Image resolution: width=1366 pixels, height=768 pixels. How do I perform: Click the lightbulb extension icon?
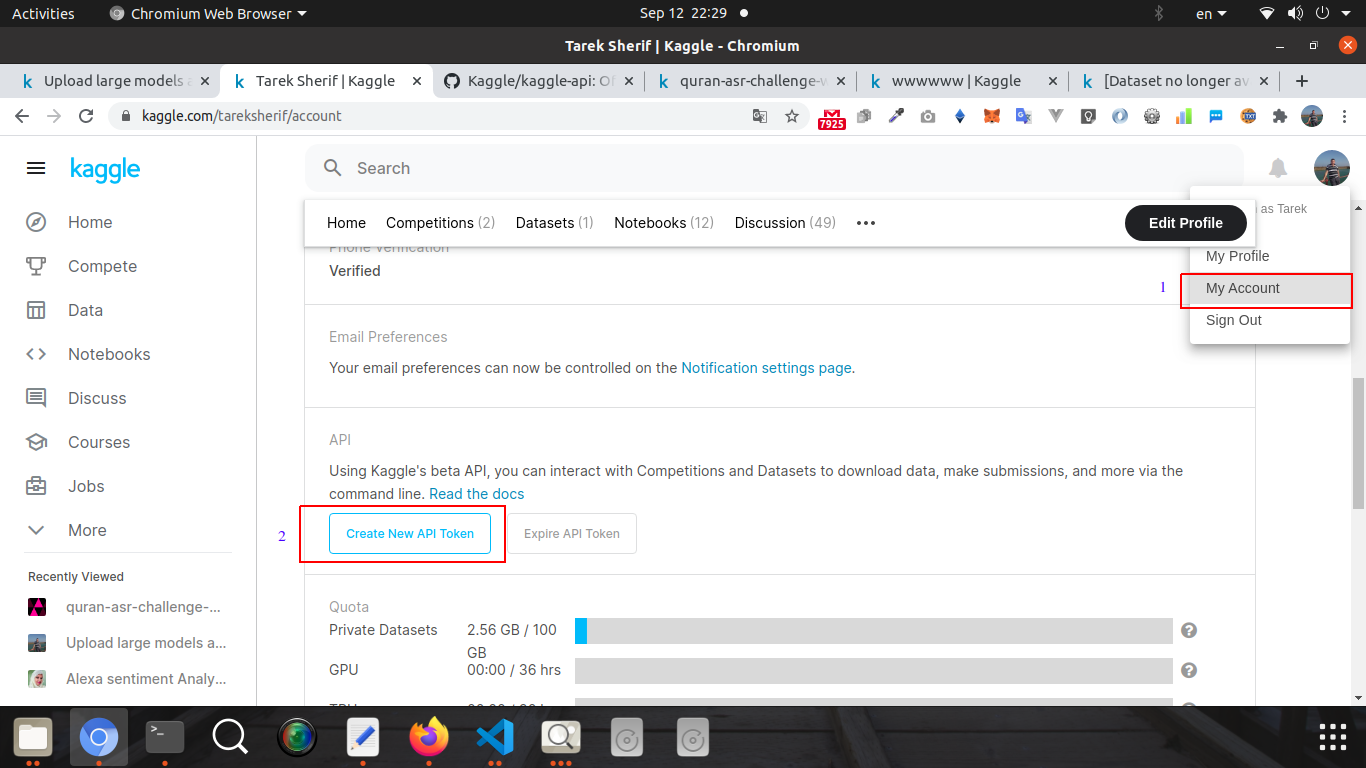pyautogui.click(x=1088, y=116)
